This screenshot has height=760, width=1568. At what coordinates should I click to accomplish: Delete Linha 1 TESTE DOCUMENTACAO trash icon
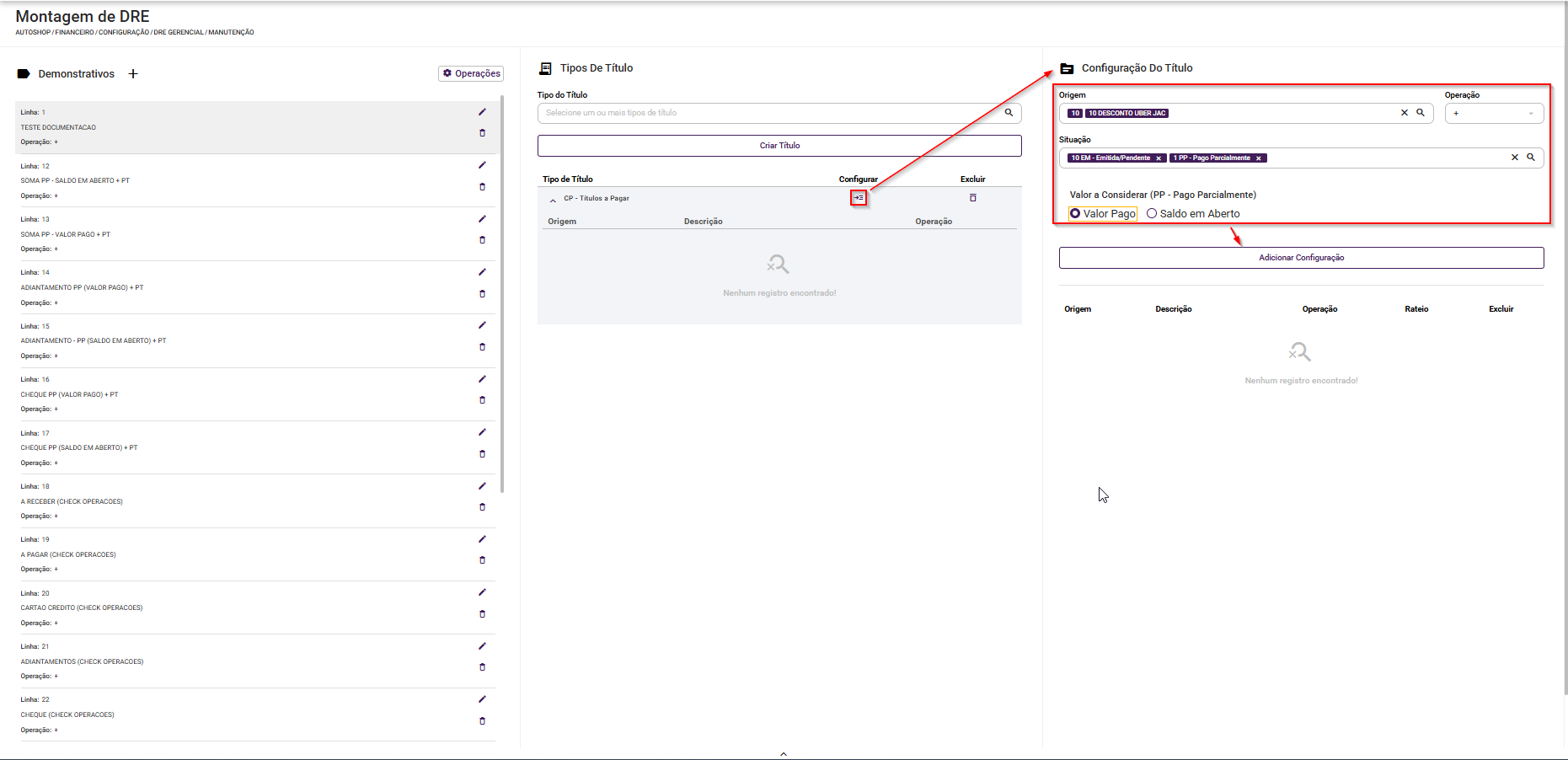[x=482, y=133]
